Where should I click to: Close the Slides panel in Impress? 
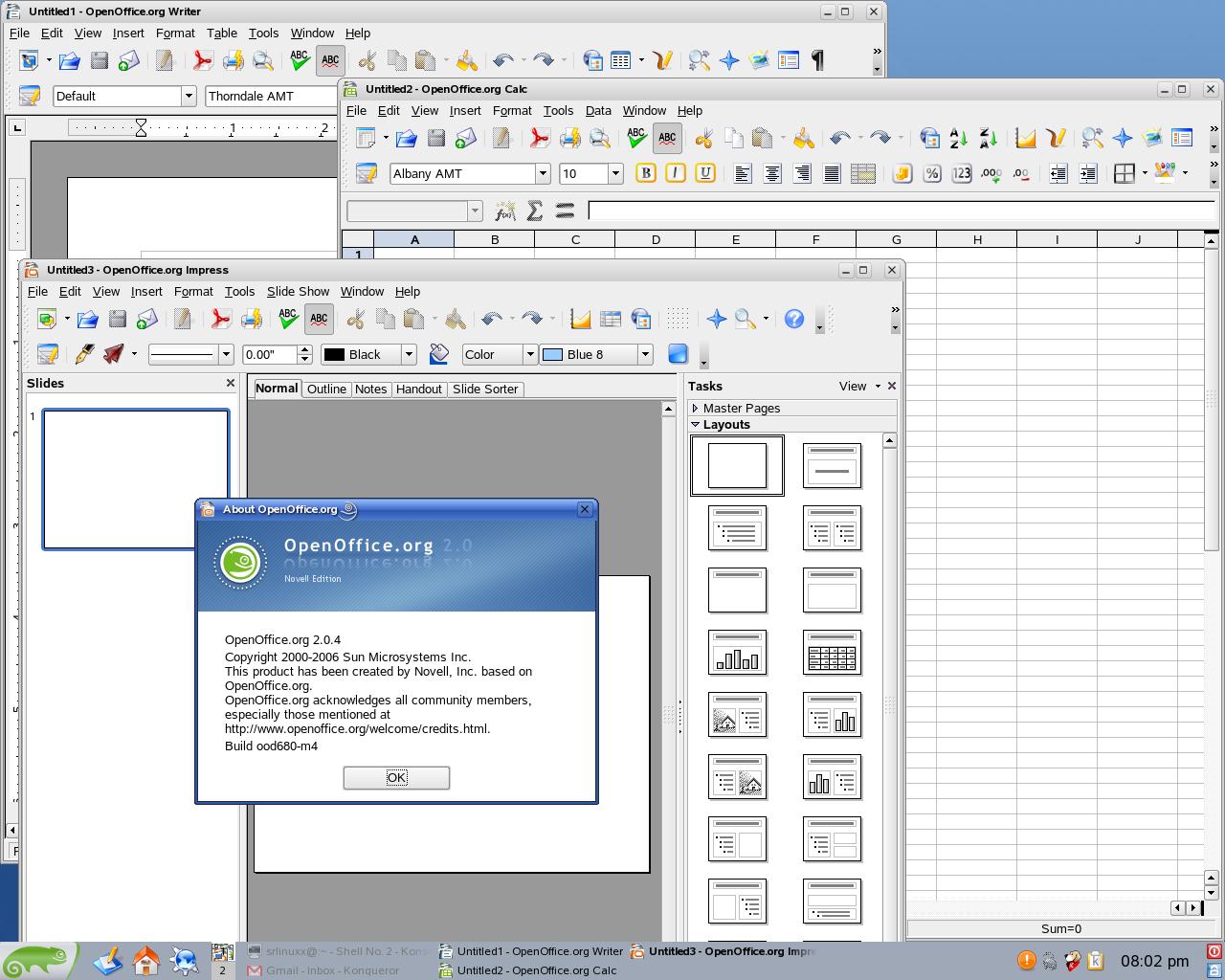(230, 383)
